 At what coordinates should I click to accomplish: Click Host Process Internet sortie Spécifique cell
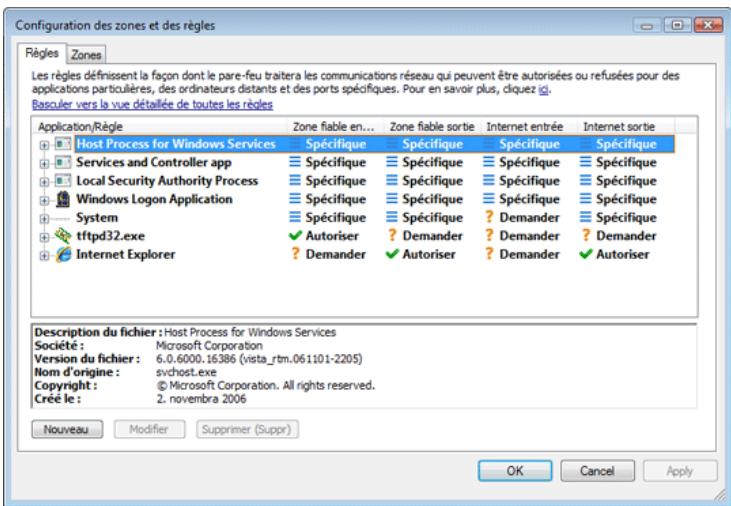point(626,144)
